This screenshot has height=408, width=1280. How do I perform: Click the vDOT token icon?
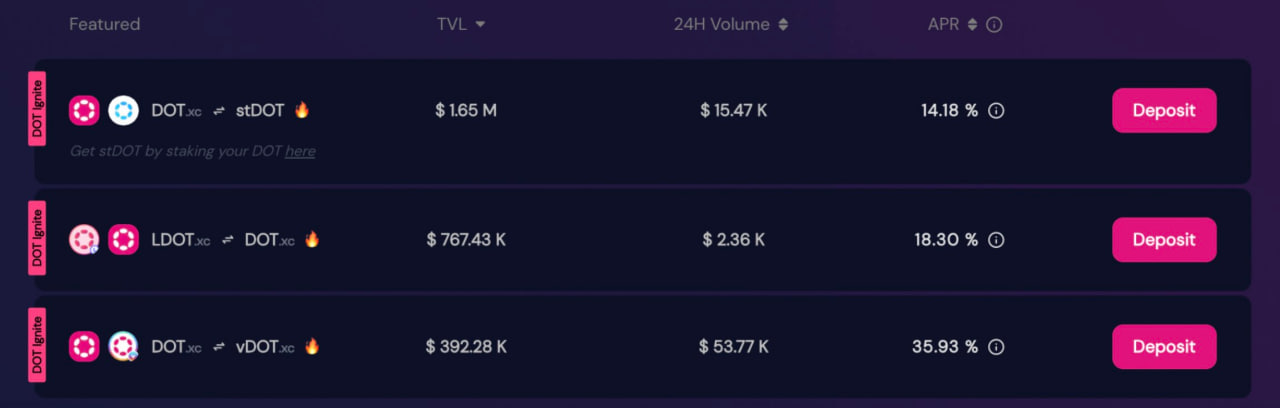[123, 346]
